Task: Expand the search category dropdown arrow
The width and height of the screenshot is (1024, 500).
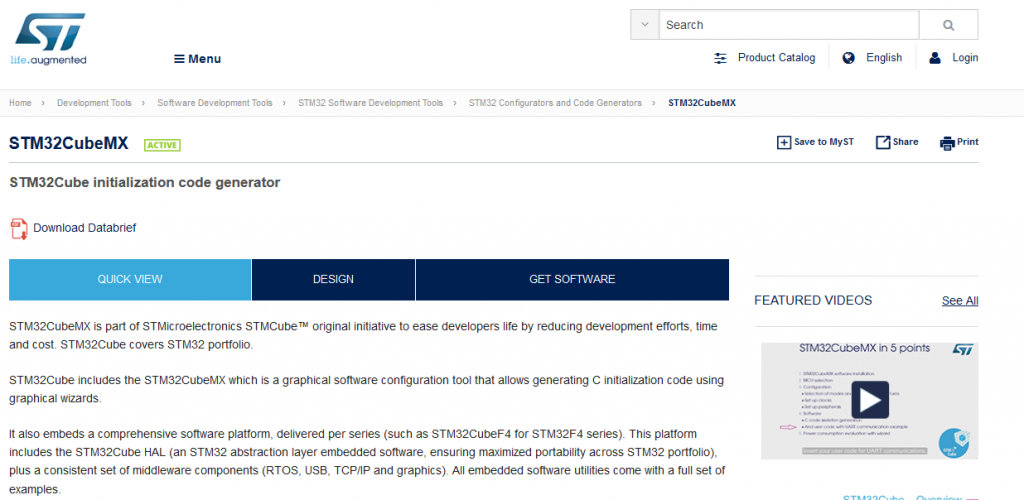Action: [x=645, y=25]
